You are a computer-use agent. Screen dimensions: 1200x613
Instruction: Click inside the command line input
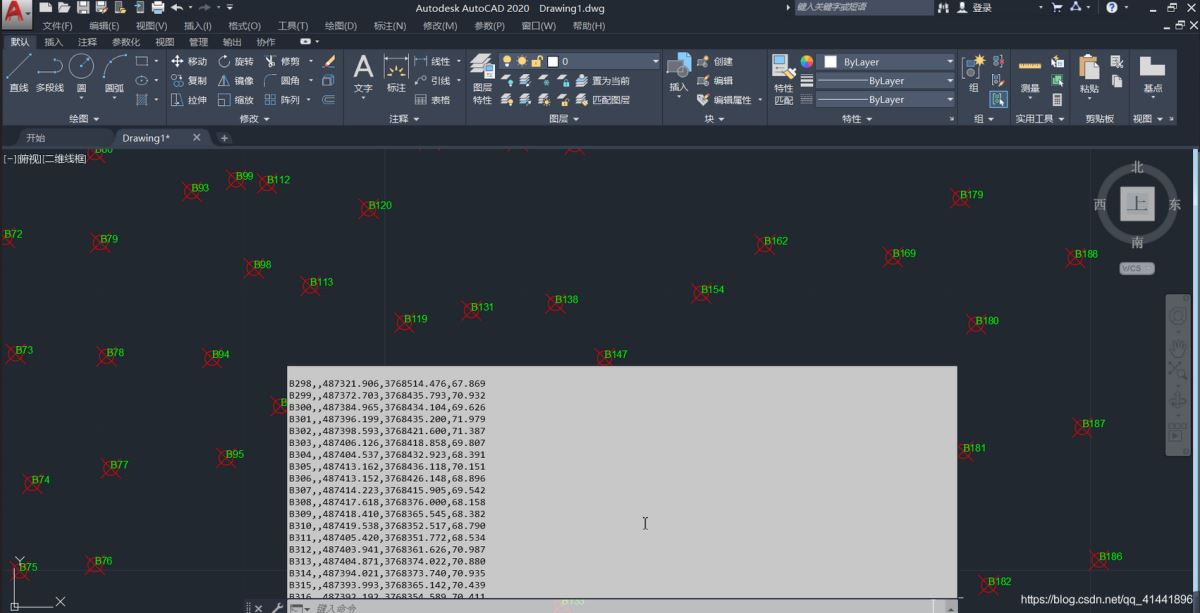click(x=400, y=606)
